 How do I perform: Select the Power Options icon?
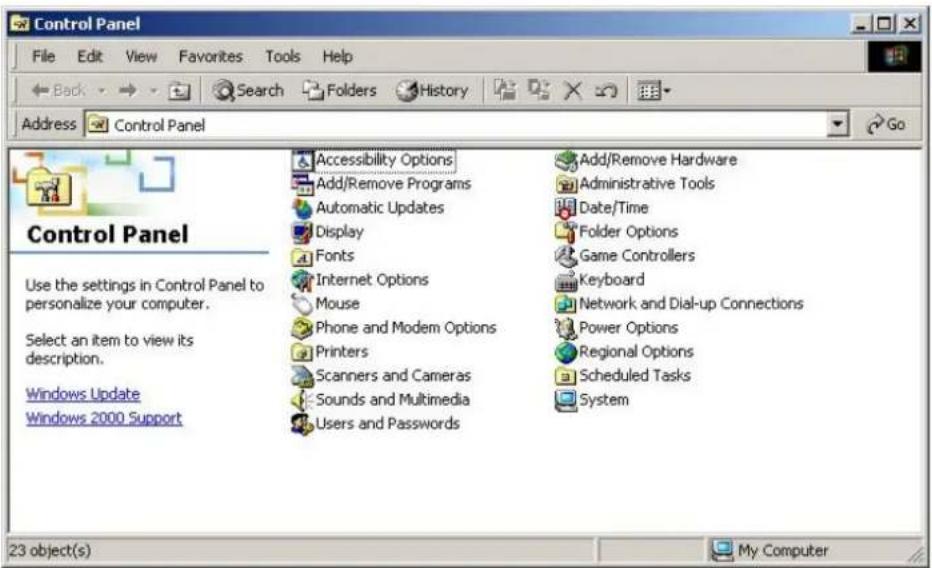566,328
